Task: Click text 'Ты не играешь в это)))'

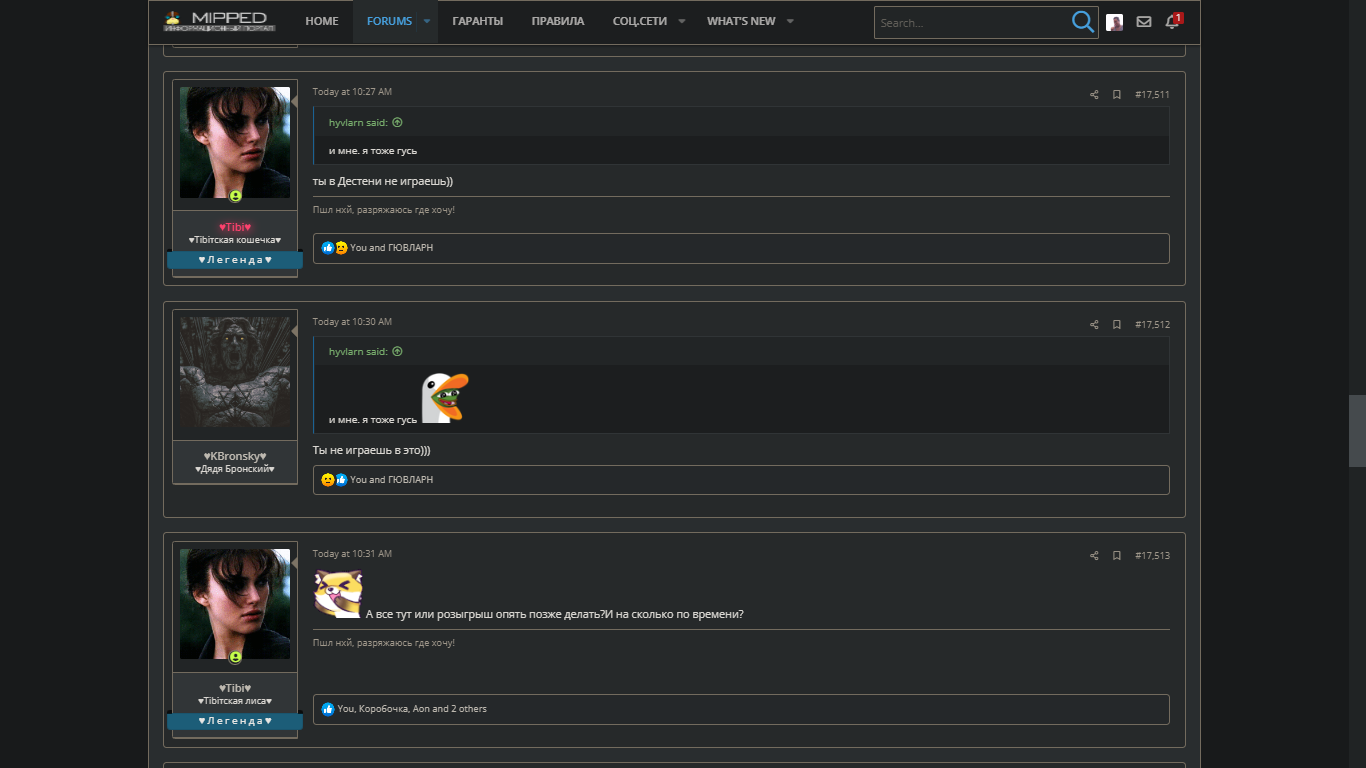Action: [372, 450]
